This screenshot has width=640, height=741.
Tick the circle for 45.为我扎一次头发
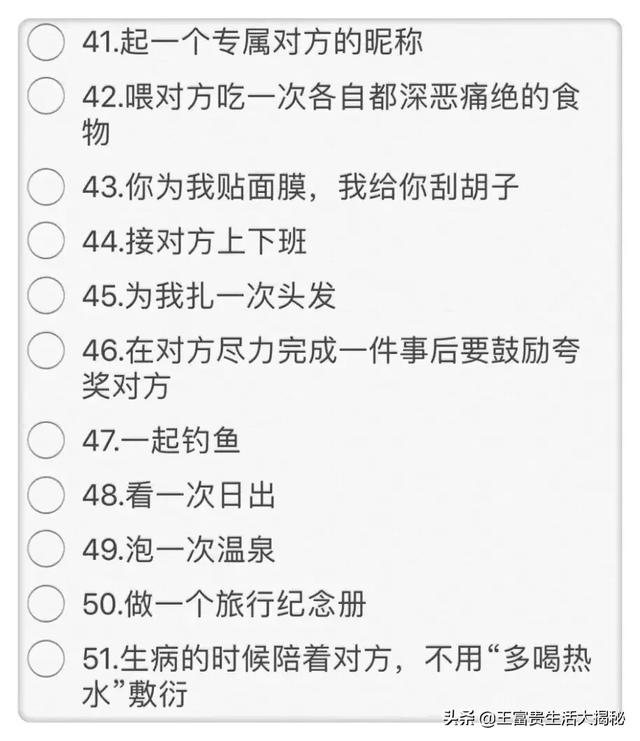point(46,295)
